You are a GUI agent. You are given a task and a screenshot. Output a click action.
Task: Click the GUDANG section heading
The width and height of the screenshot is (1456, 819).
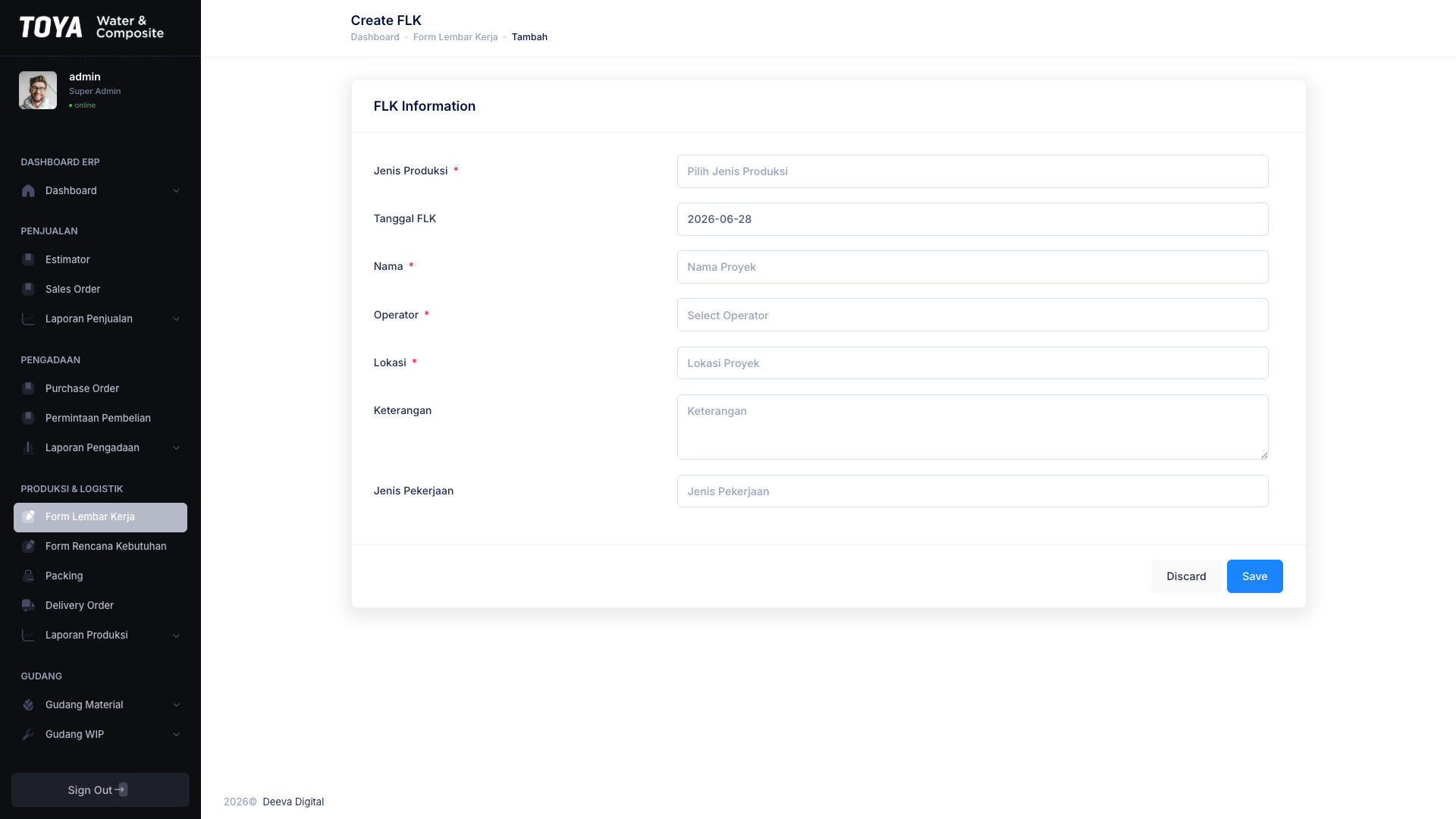(x=42, y=676)
